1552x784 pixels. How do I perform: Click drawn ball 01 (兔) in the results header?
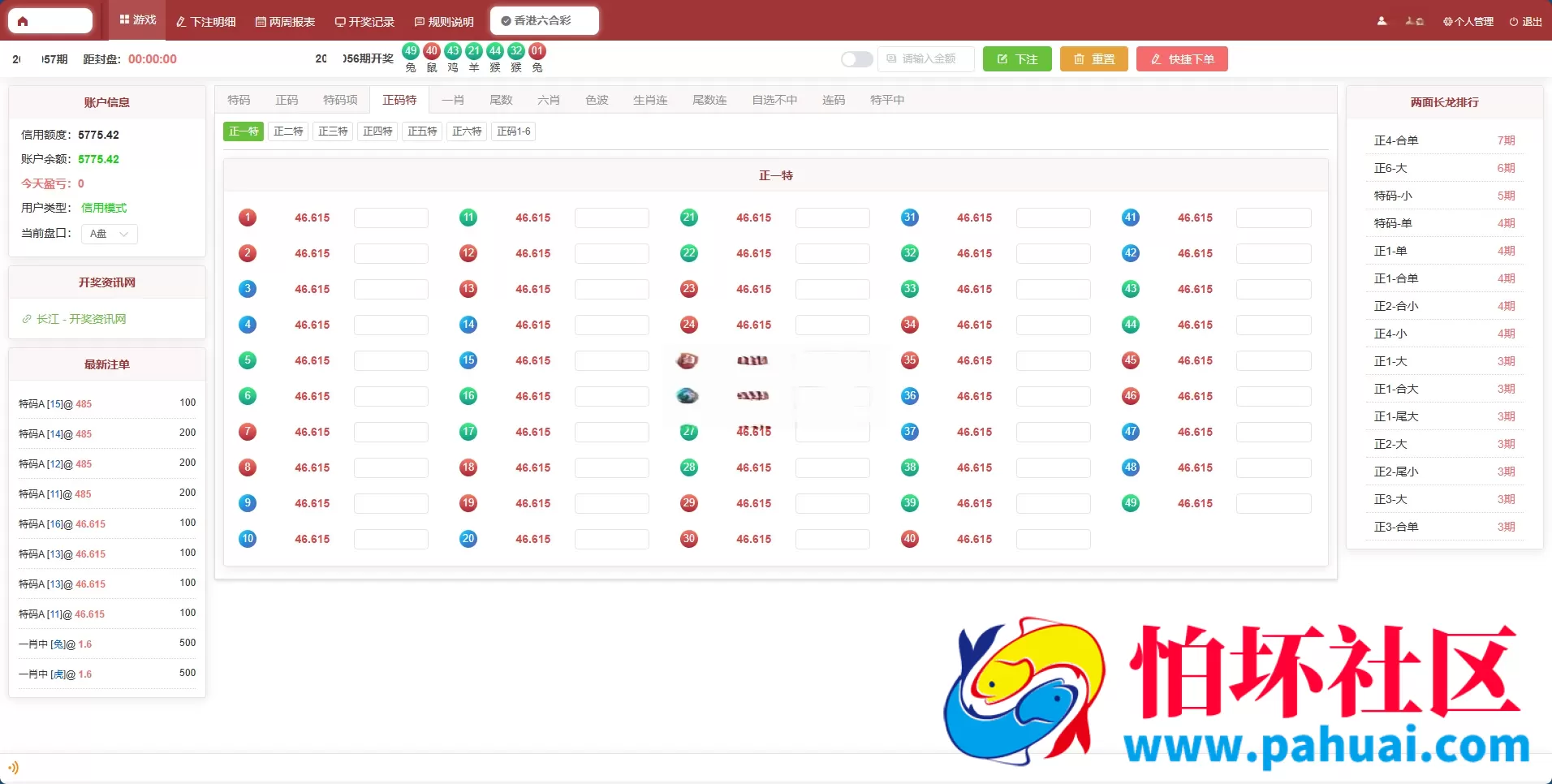click(537, 51)
